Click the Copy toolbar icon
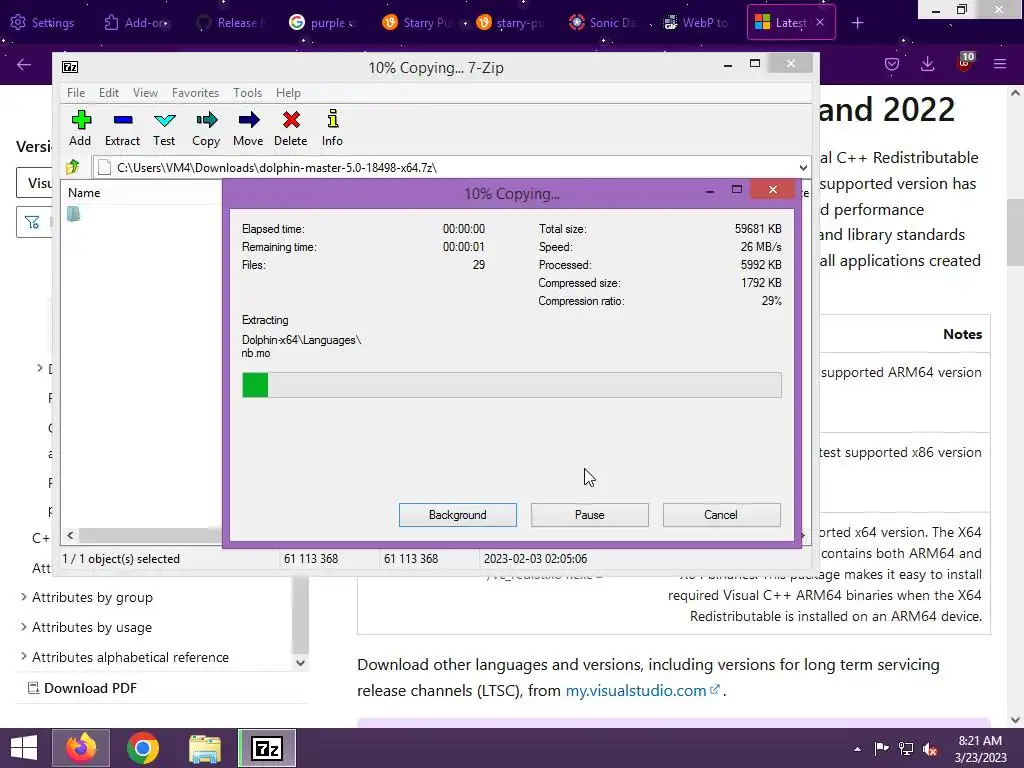This screenshot has width=1024, height=768. [206, 127]
